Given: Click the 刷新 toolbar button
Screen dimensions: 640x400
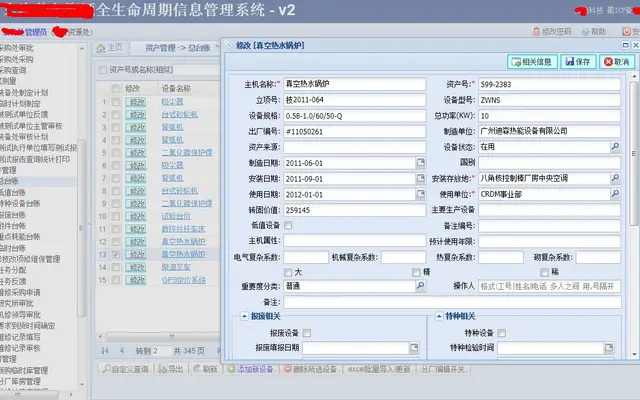Looking at the screenshot, I should pos(205,369).
